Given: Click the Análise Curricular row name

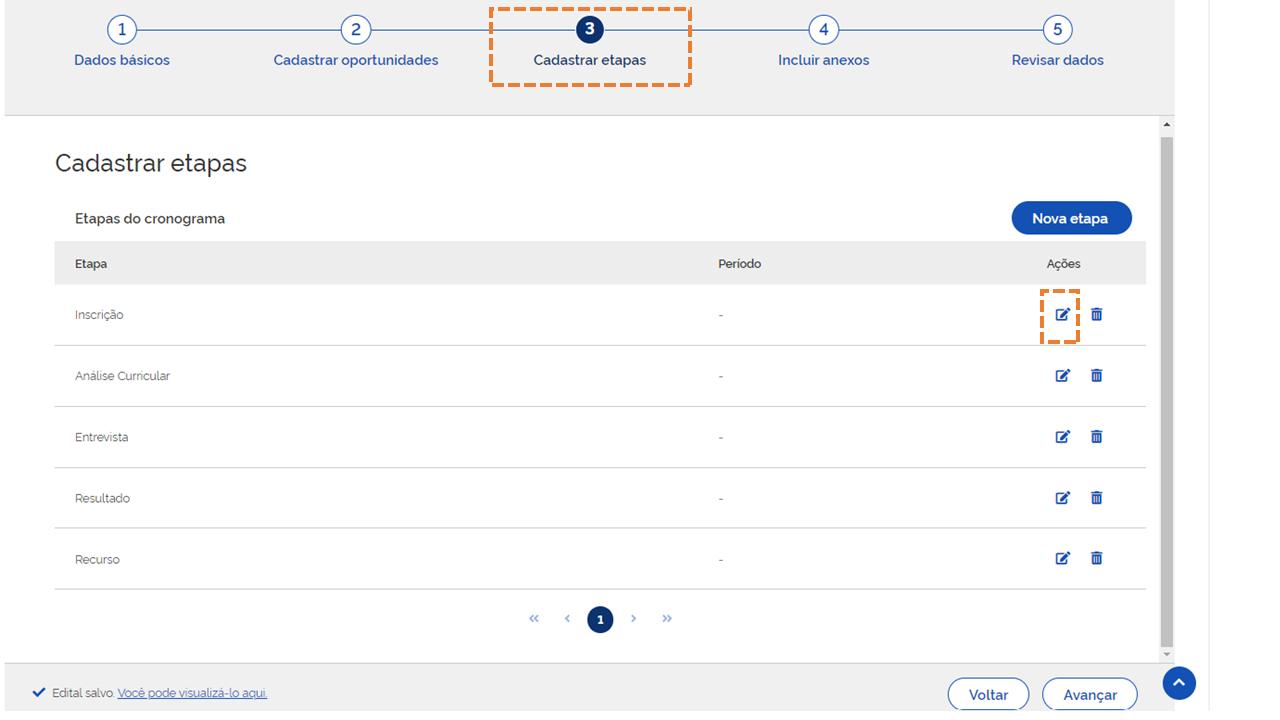Looking at the screenshot, I should (x=122, y=376).
